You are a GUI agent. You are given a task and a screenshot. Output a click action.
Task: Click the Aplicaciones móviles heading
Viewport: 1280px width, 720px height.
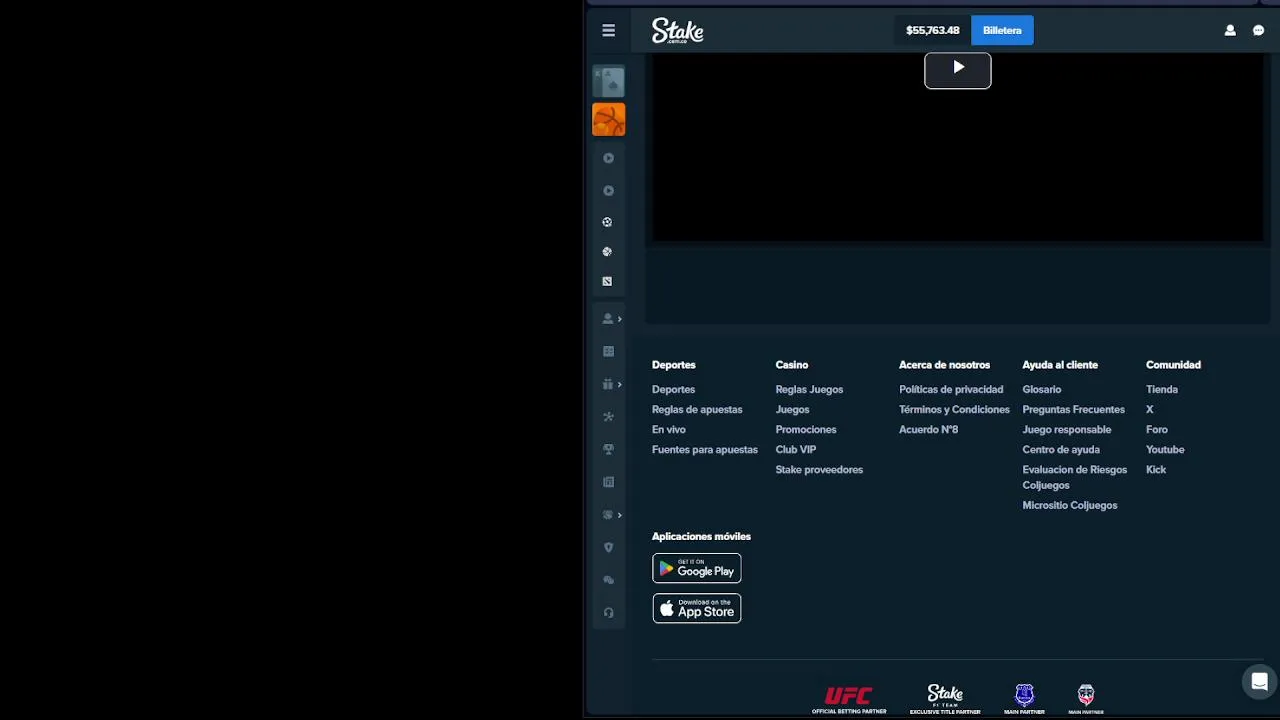point(701,536)
